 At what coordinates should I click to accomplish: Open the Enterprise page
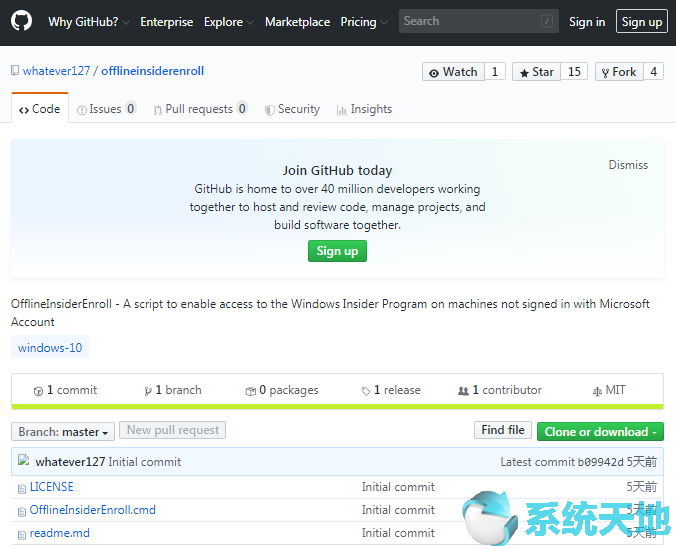tap(166, 22)
